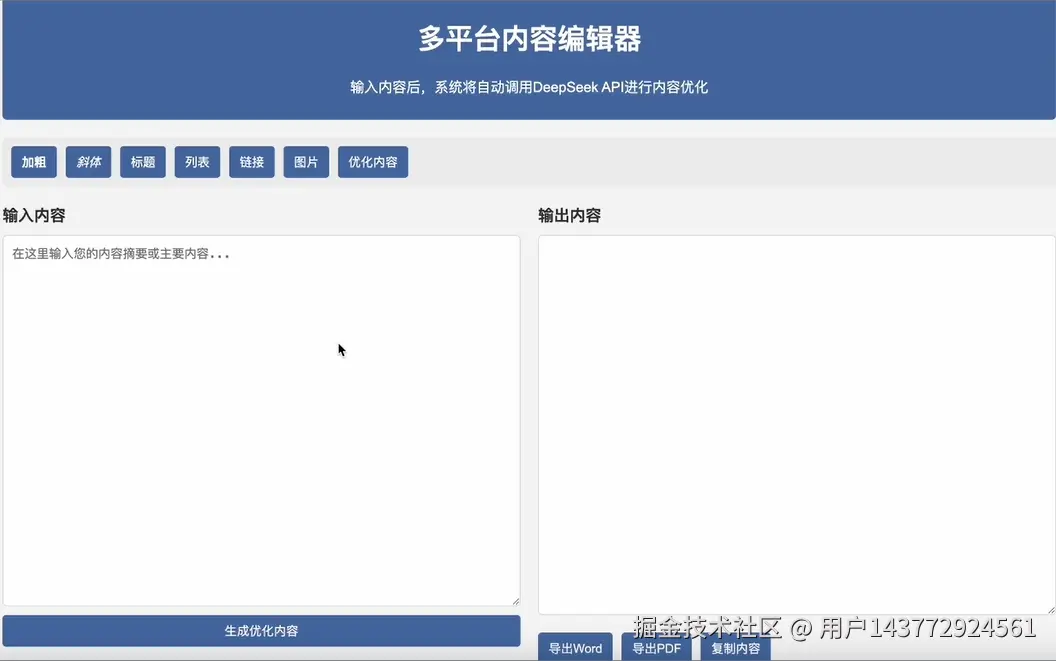Insert an image with the 图片 button
The width and height of the screenshot is (1056, 661).
[306, 162]
